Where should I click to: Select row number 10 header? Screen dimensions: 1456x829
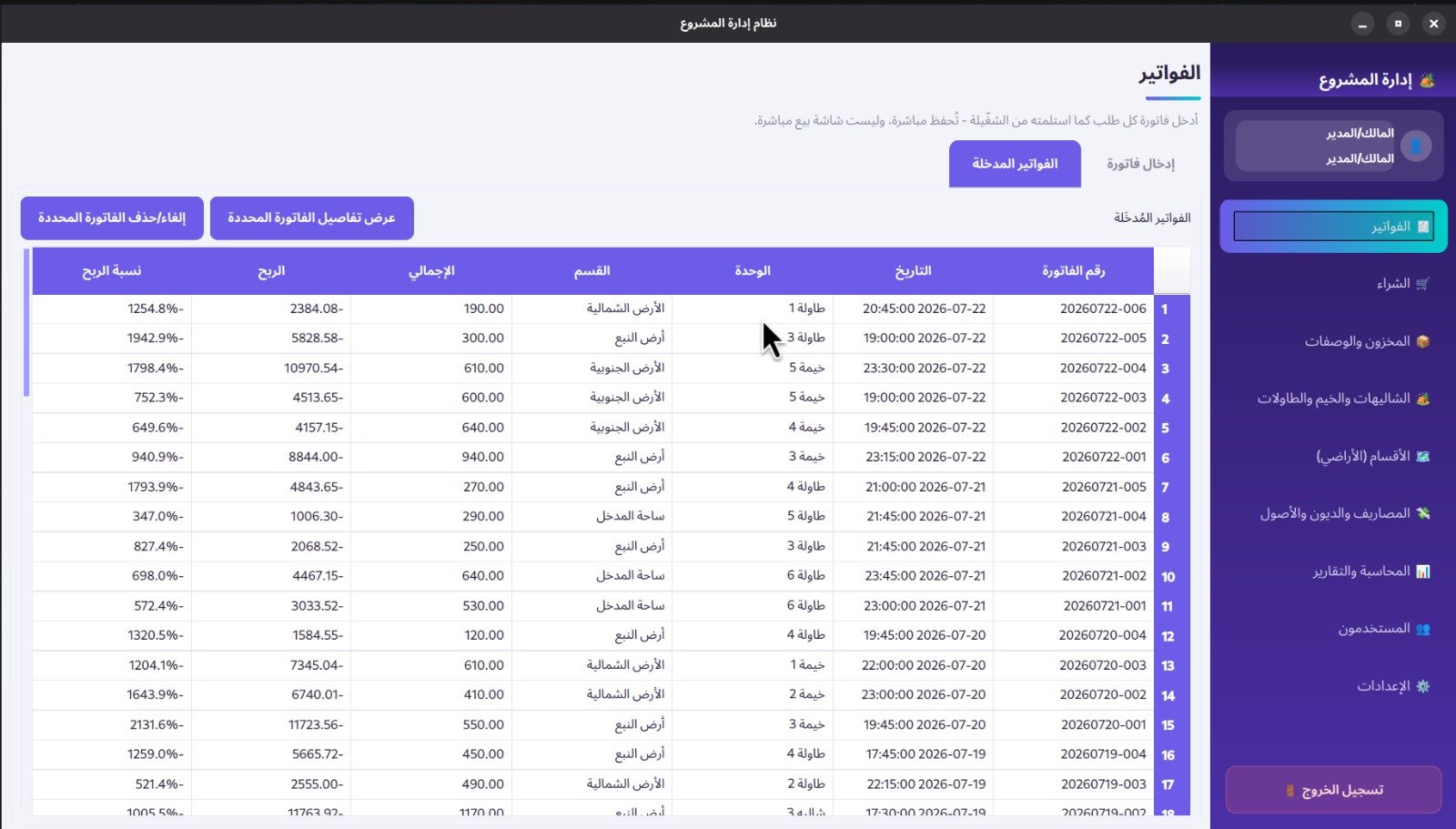point(1171,577)
